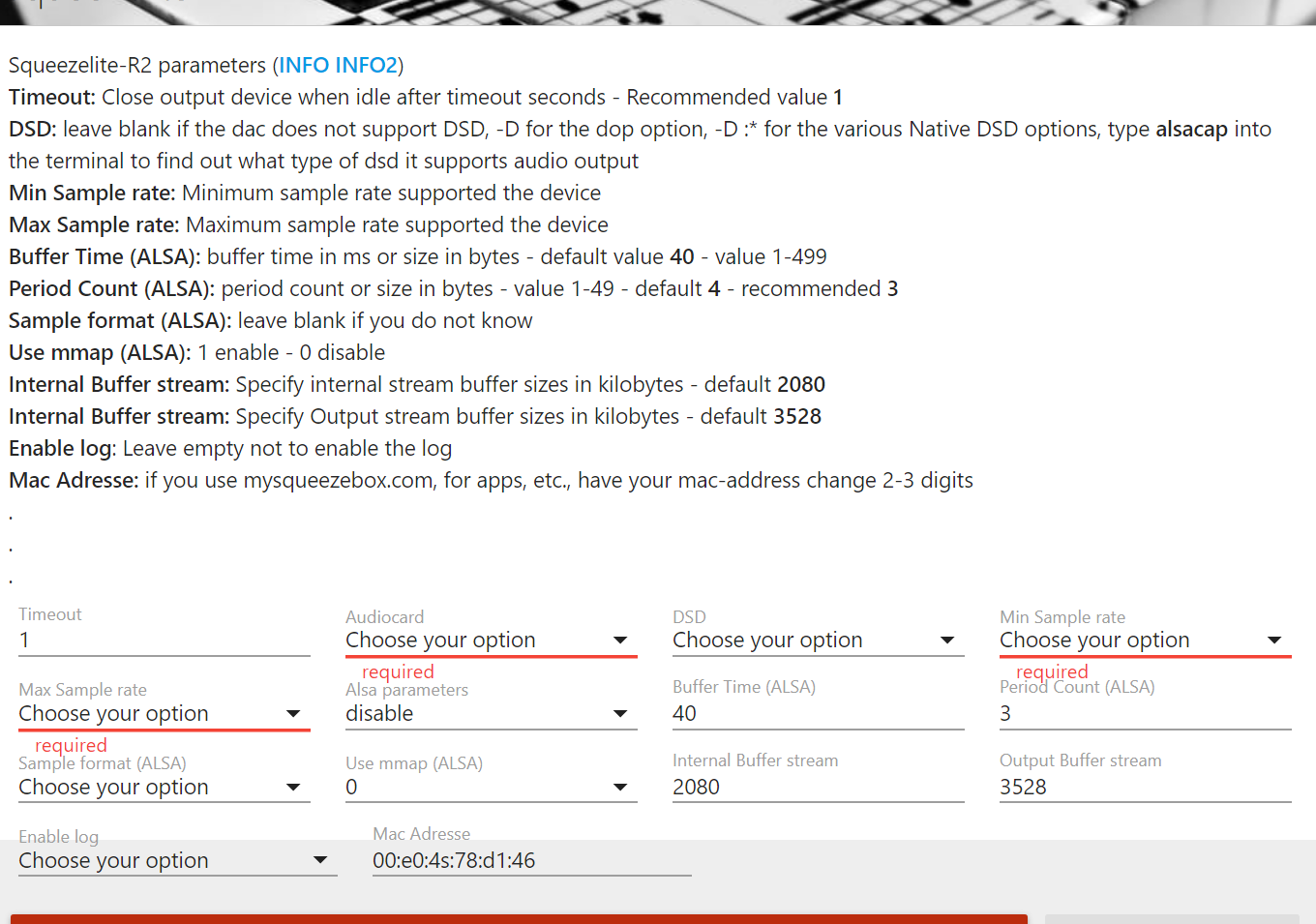Open the Min Sample rate dropdown
The image size is (1316, 924).
pos(1146,641)
